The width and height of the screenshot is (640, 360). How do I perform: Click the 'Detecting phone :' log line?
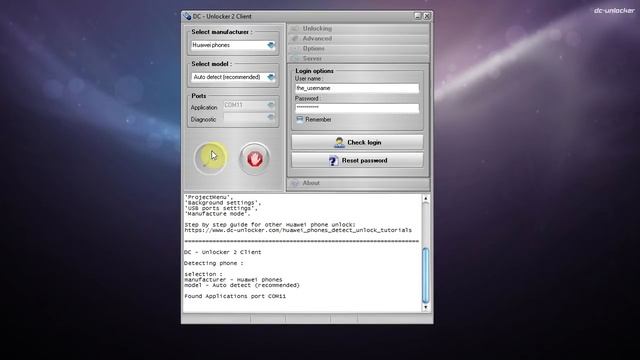(x=213, y=263)
